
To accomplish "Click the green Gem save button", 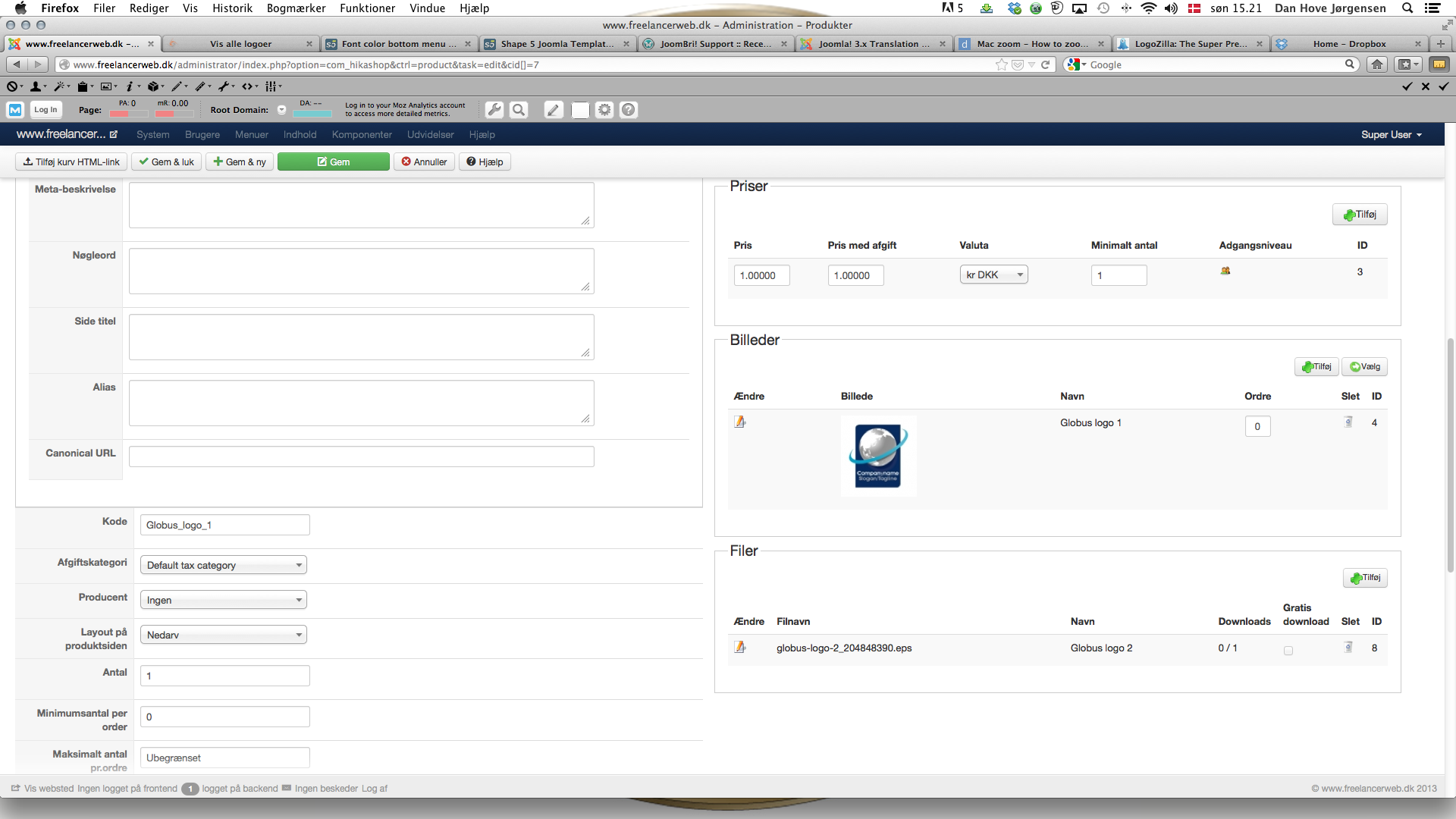I will (333, 162).
